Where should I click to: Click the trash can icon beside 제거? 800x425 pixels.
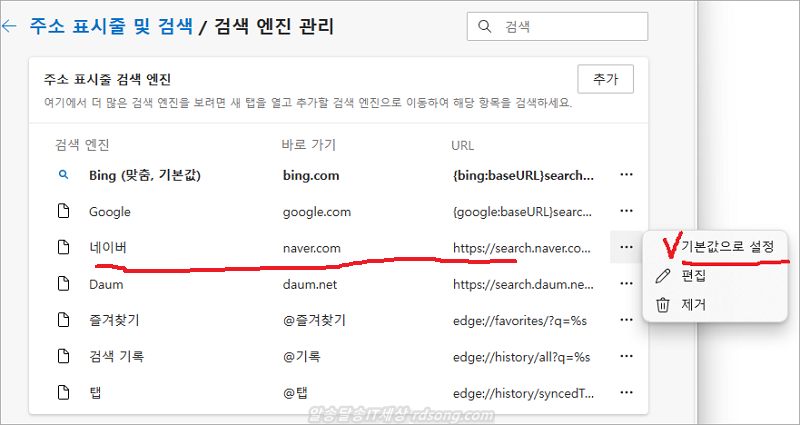(662, 304)
